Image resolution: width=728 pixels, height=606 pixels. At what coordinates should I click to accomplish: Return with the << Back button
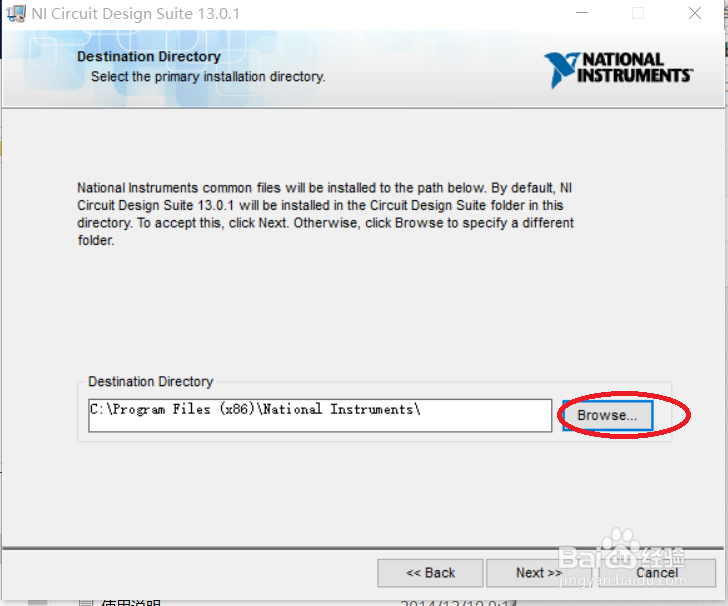pos(430,573)
